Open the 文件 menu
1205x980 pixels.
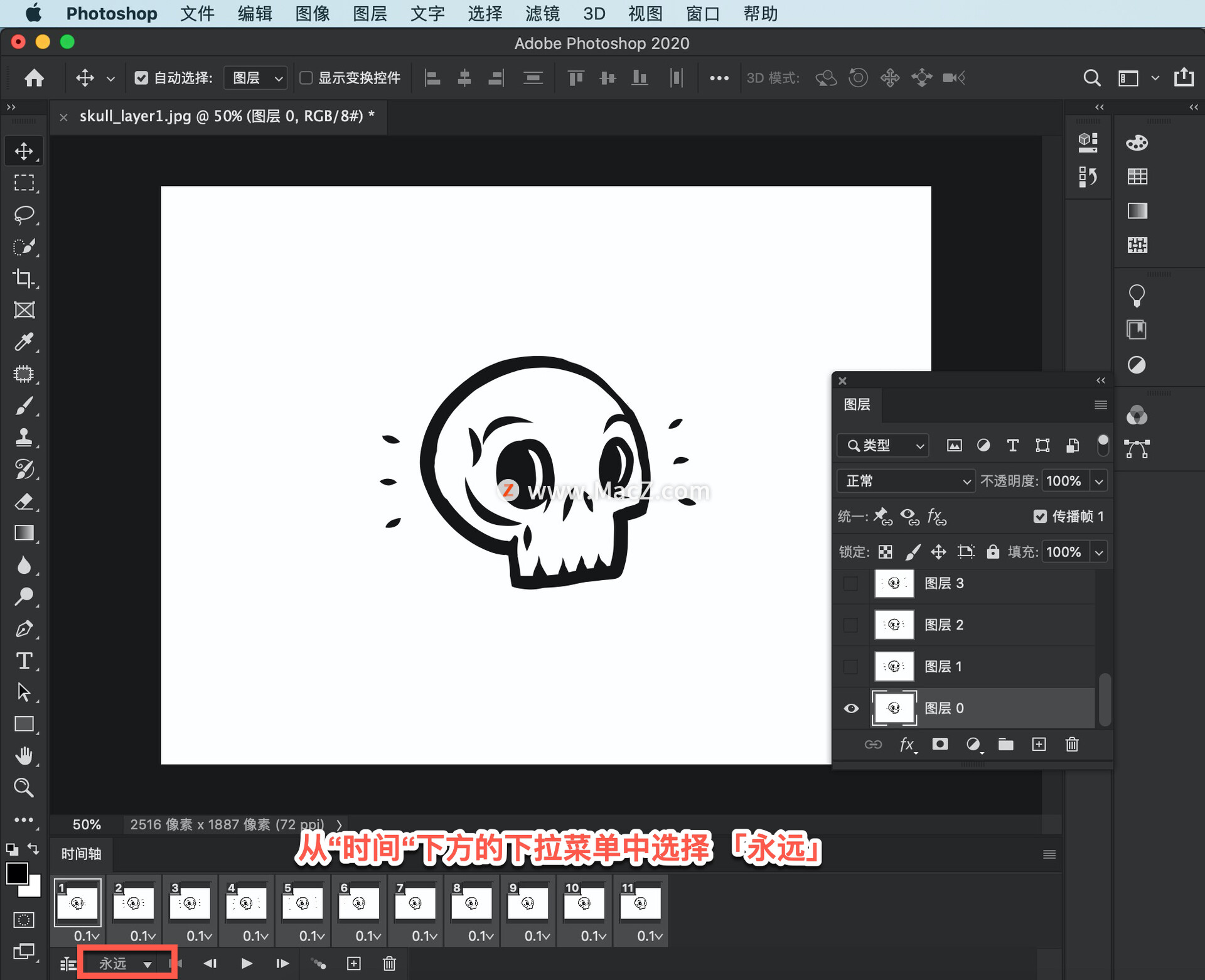coord(197,13)
